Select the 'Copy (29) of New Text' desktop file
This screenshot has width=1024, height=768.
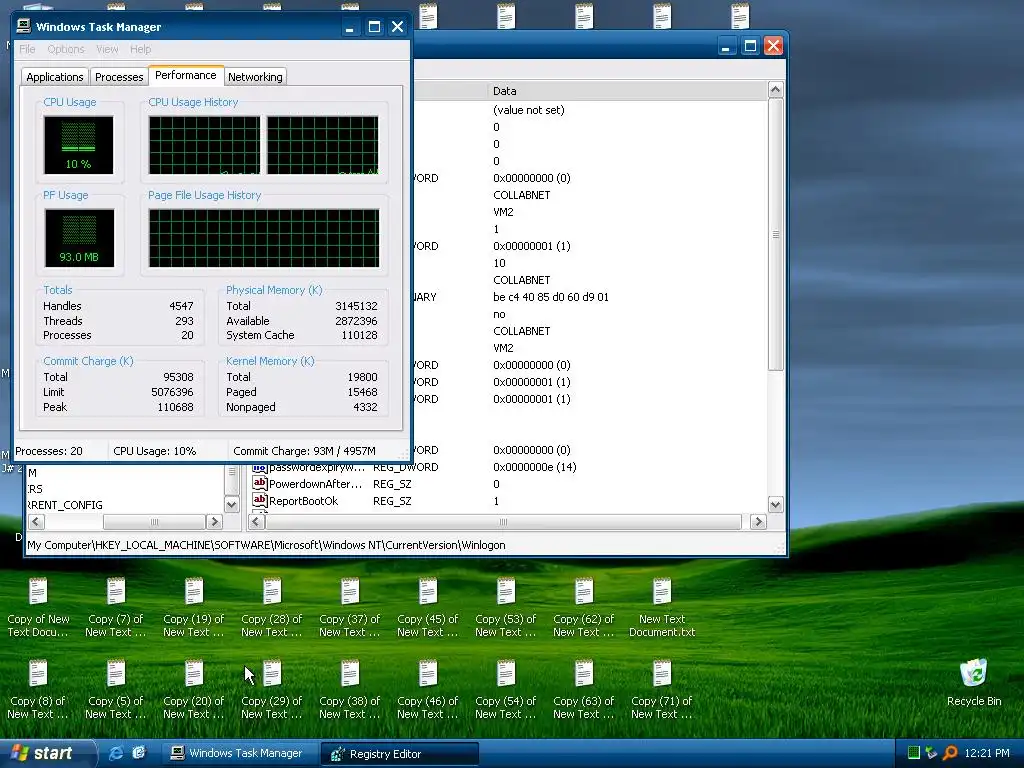coord(272,690)
